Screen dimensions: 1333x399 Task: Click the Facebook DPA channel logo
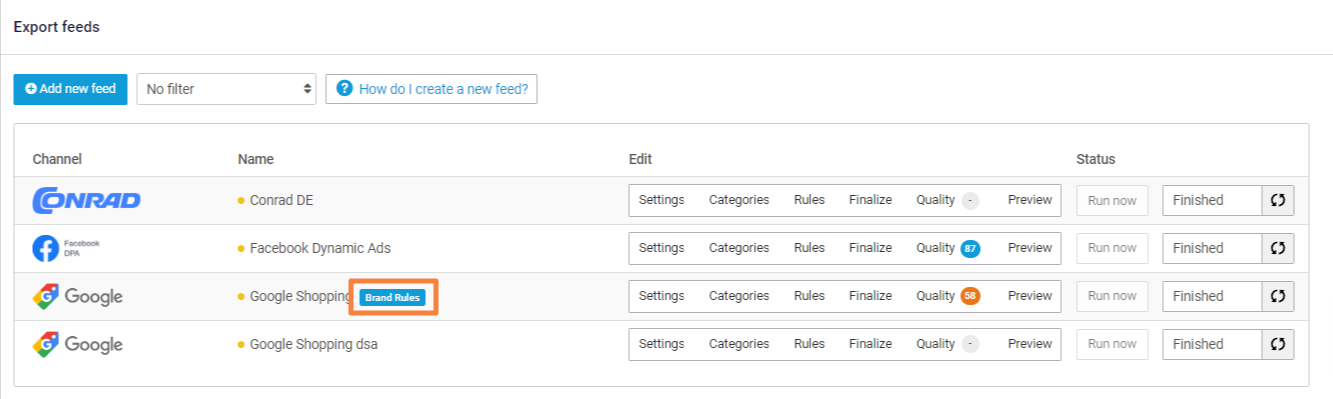coord(66,248)
